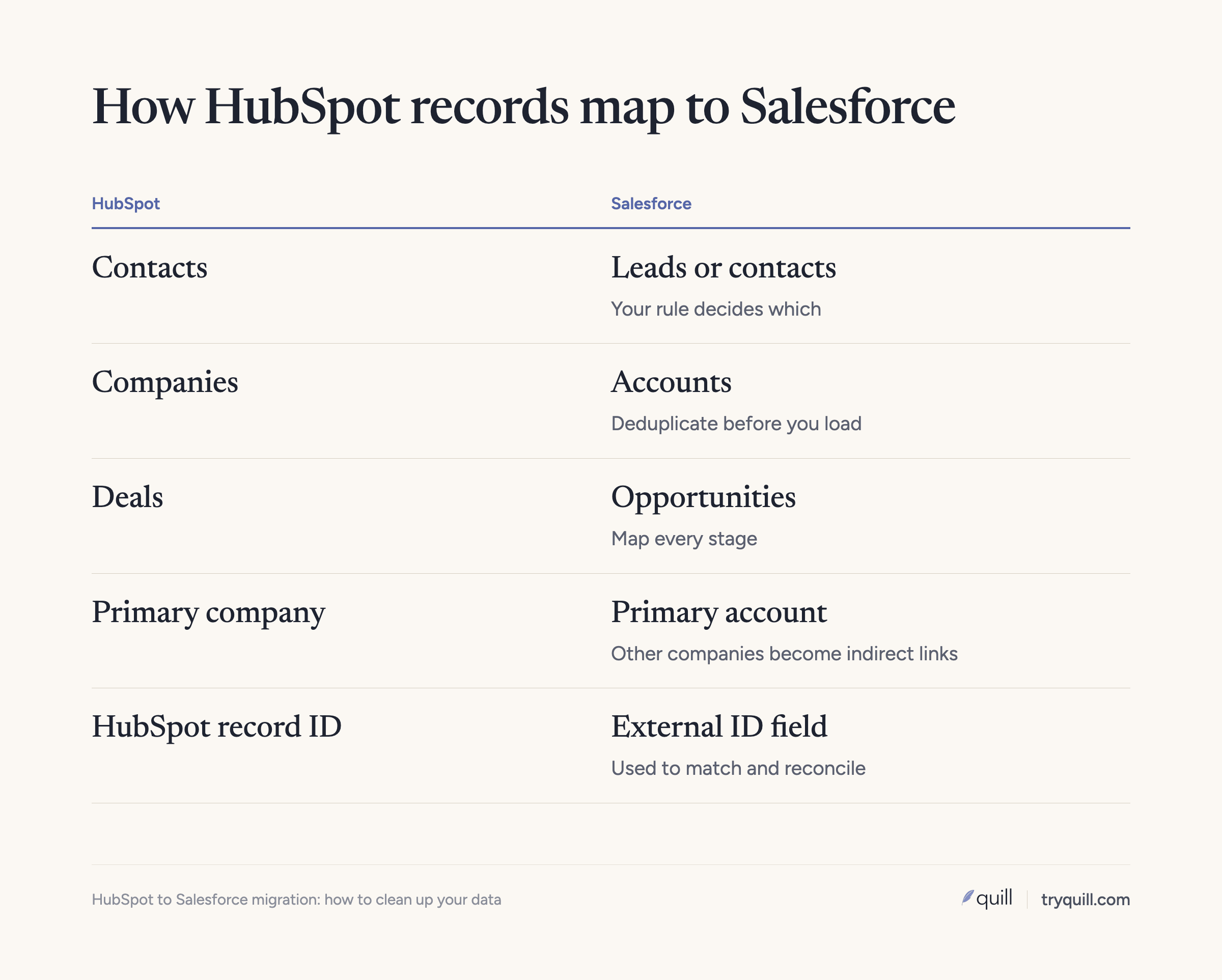Open the tryquill.com link
Viewport: 1222px width, 980px height.
coord(1086,900)
